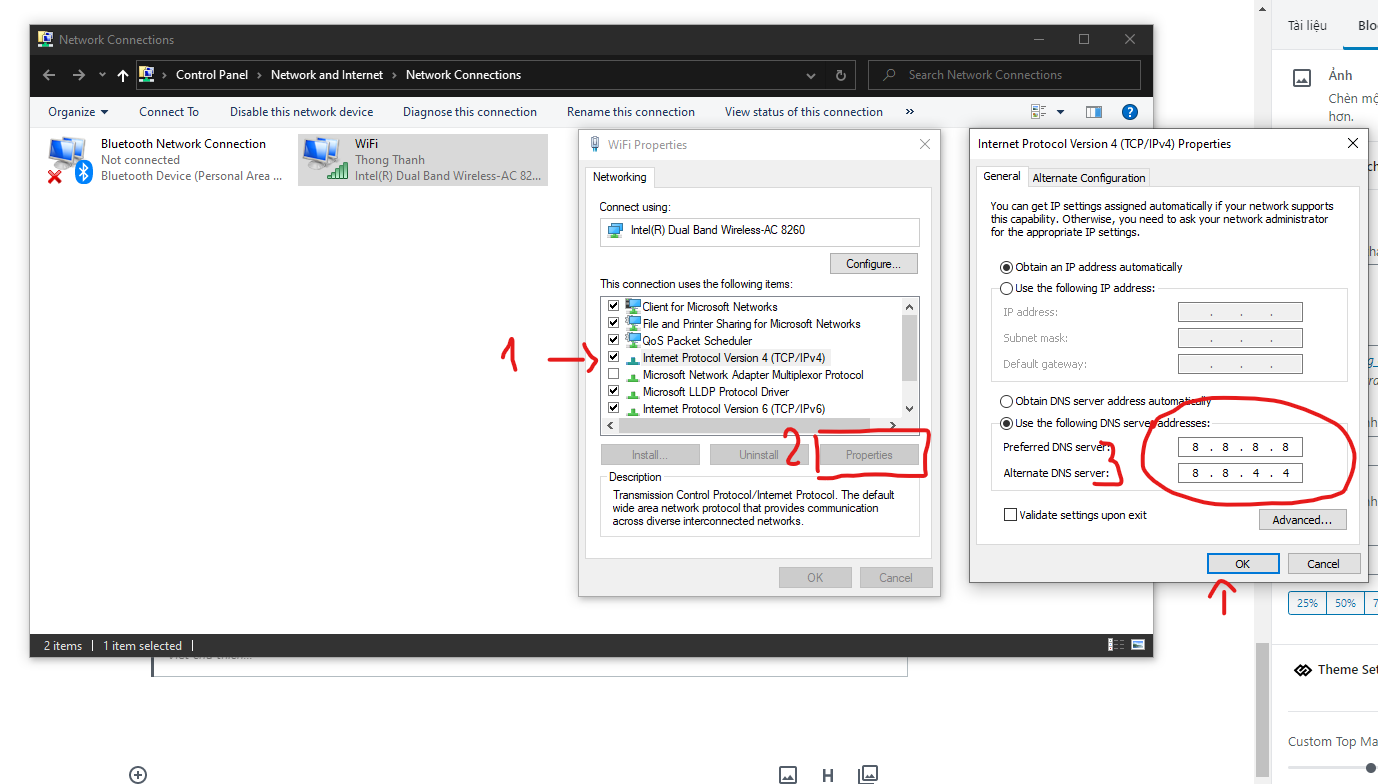Viewport: 1378px width, 784px height.
Task: Toggle Client for Microsoft Networks checkbox
Action: tap(614, 306)
